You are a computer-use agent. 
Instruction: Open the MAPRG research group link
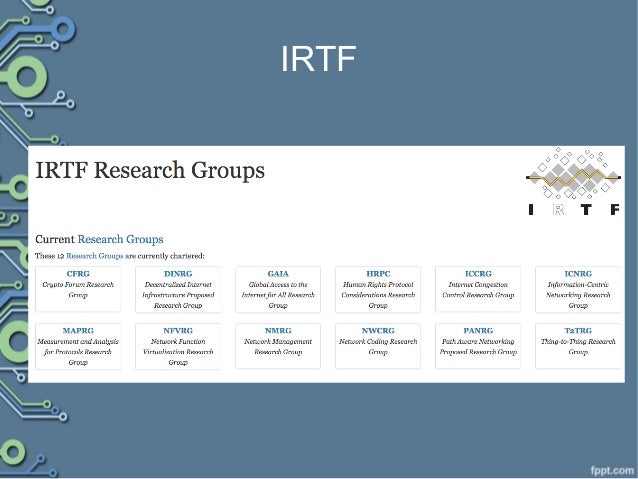(x=78, y=330)
